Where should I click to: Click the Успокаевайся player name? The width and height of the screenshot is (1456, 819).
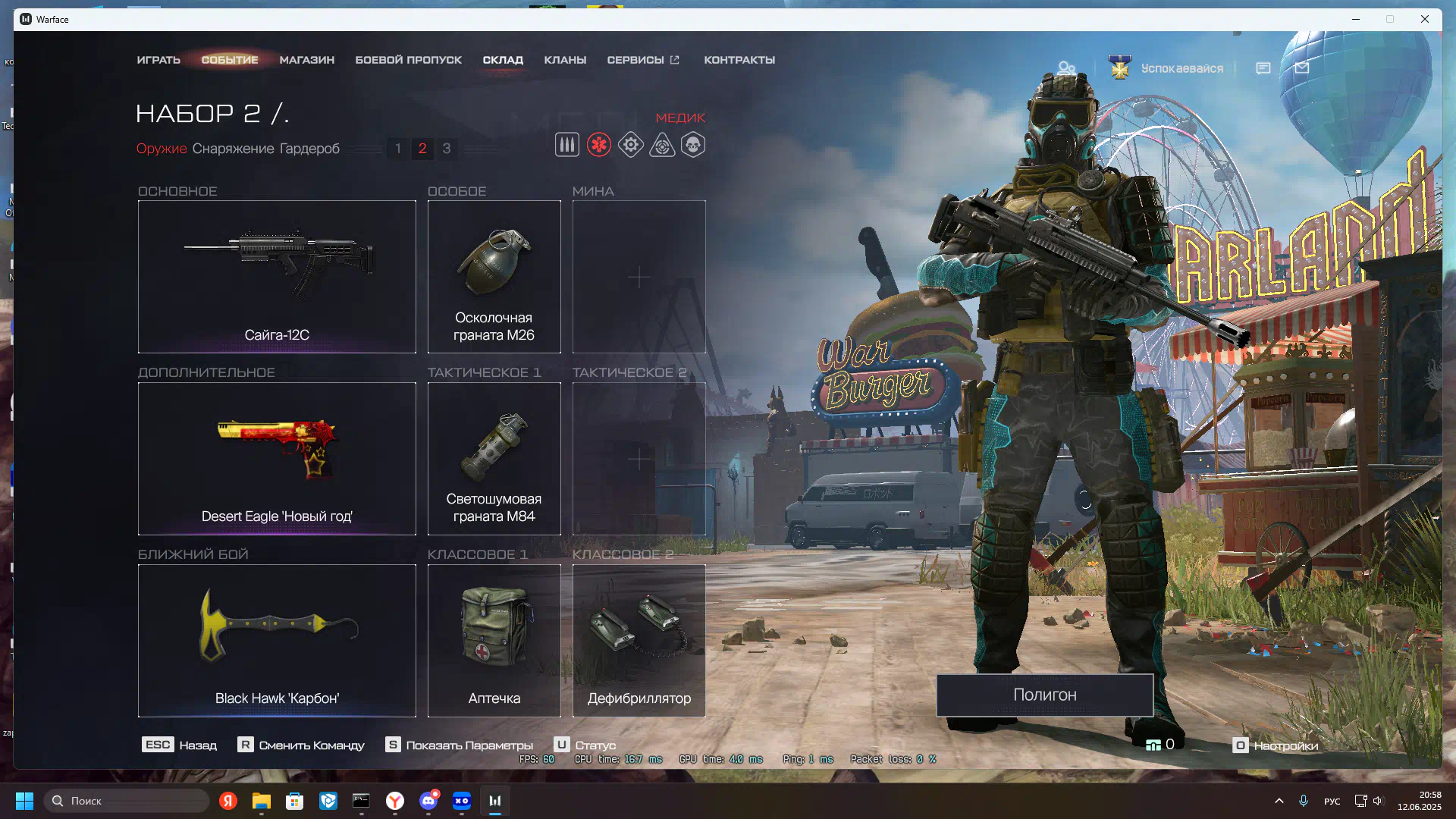pyautogui.click(x=1181, y=68)
